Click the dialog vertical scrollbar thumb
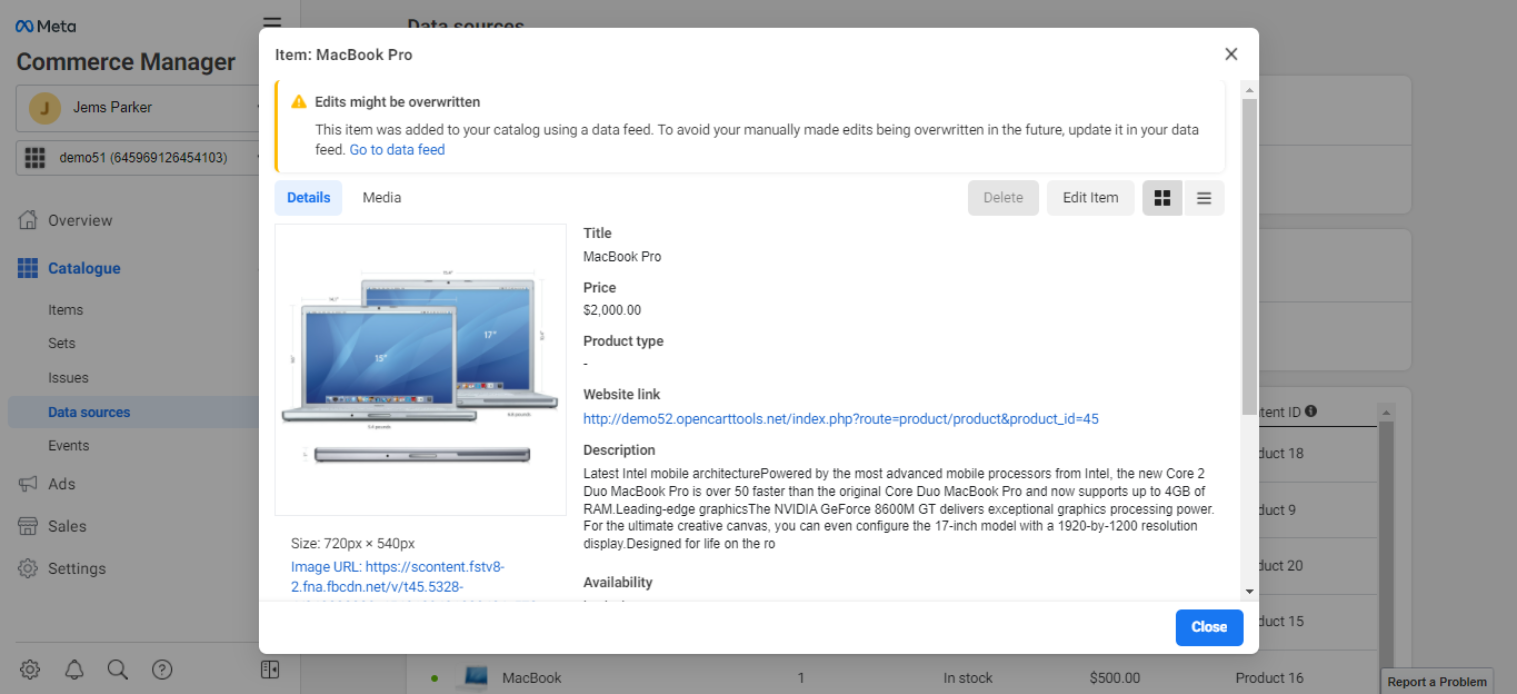 (1249, 256)
